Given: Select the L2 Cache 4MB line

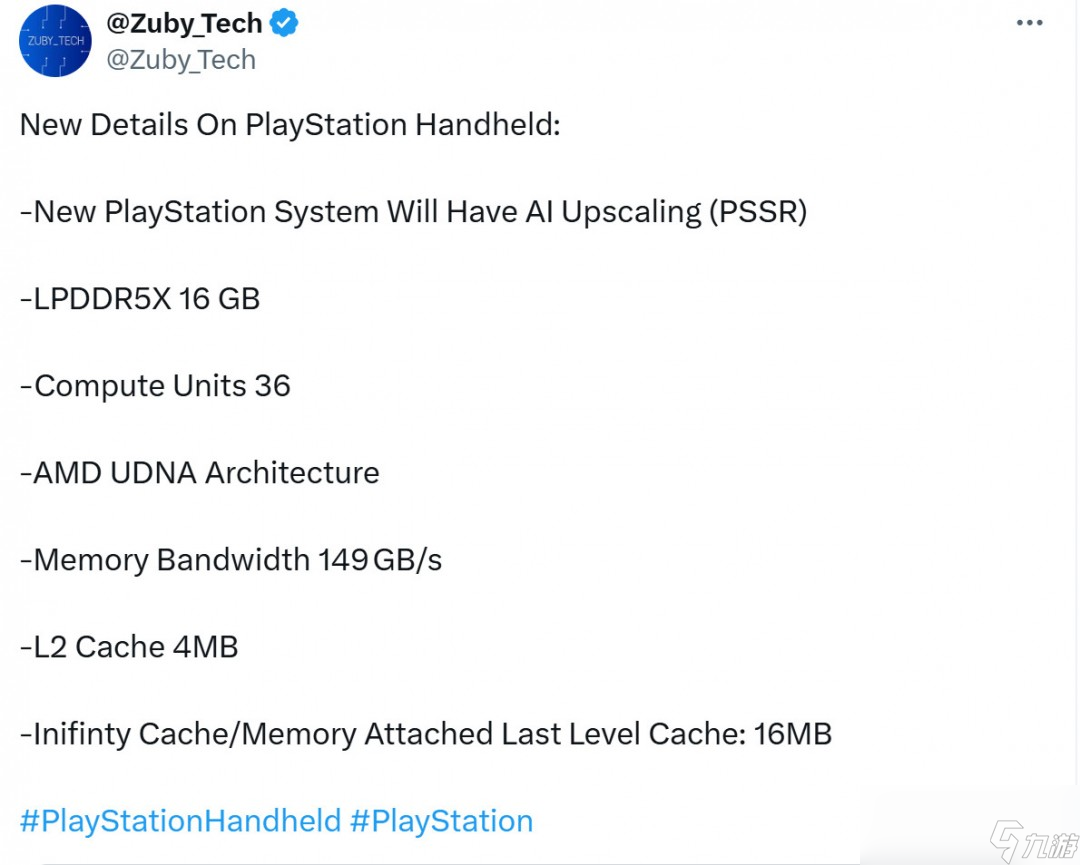Looking at the screenshot, I should pyautogui.click(x=129, y=647).
